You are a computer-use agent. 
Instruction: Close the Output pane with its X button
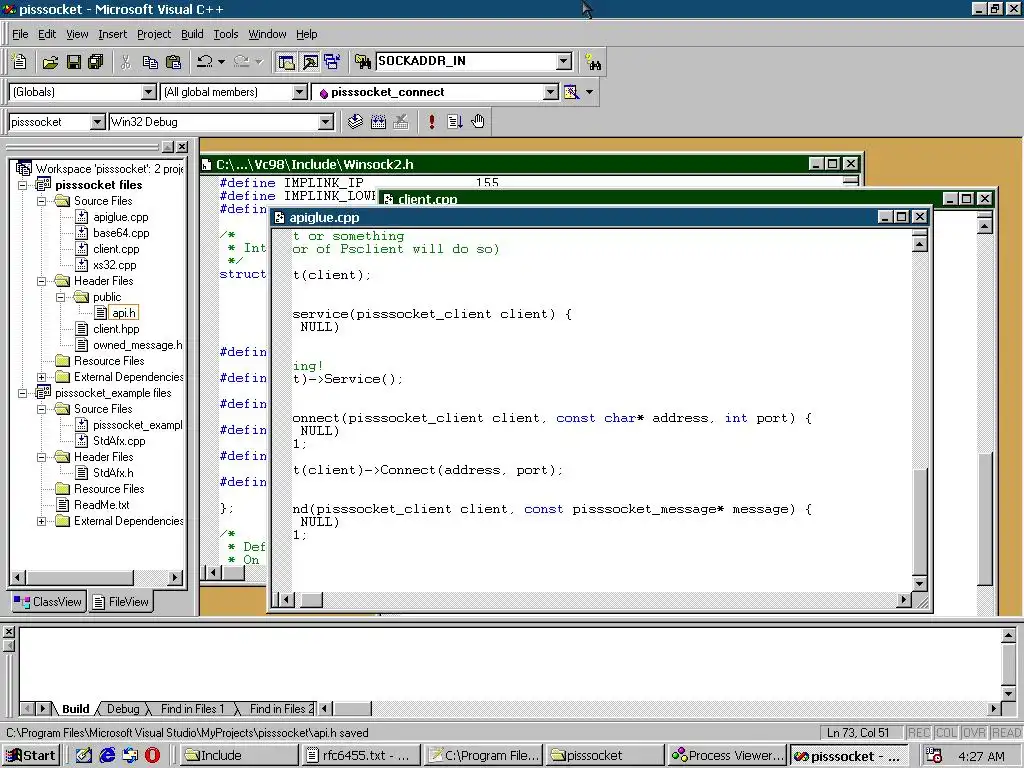coord(8,632)
